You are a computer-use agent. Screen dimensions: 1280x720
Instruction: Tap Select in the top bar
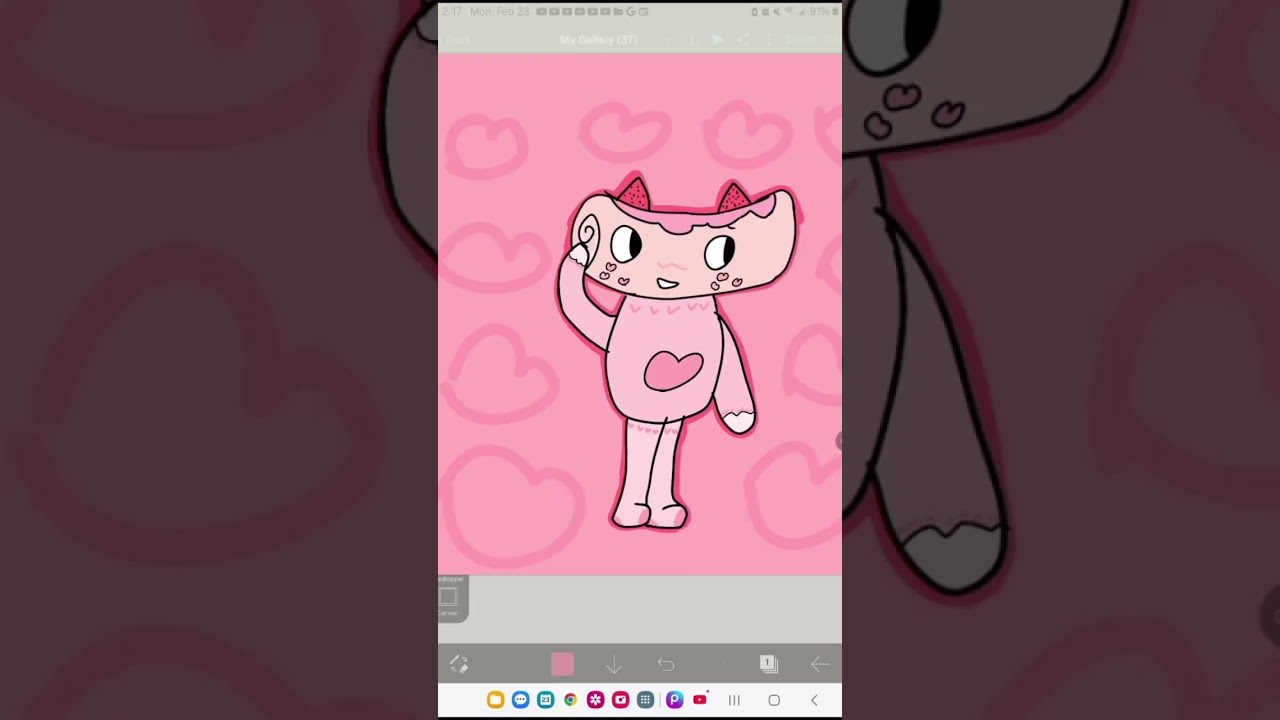click(x=800, y=40)
